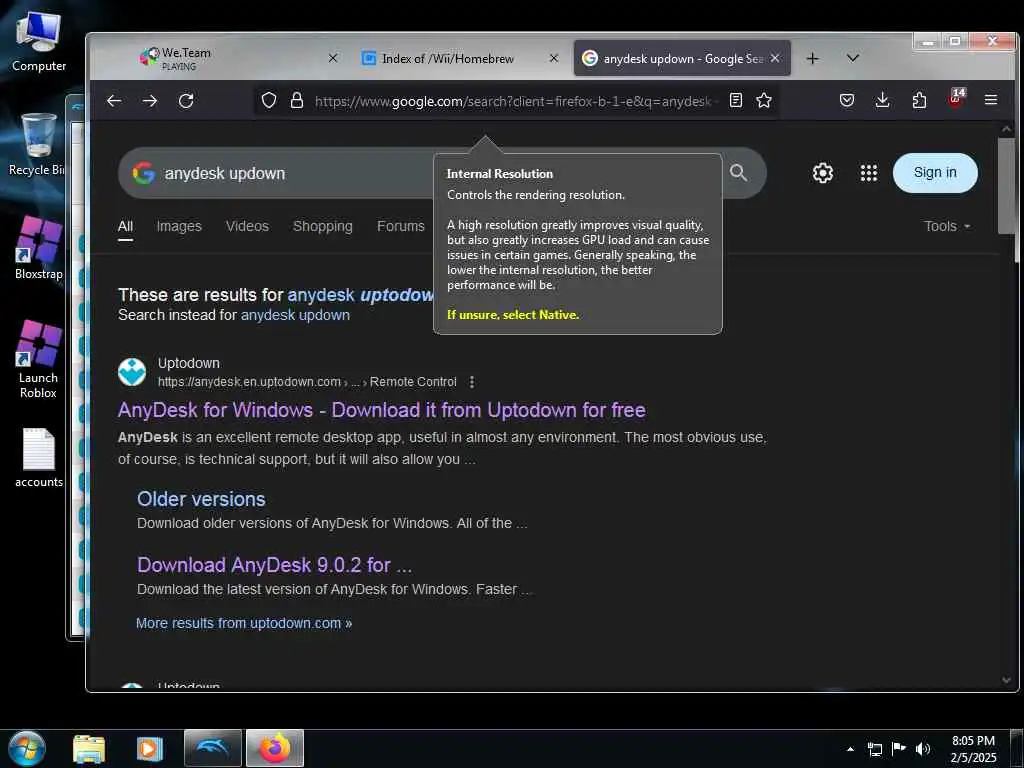1024x768 pixels.
Task: Open the Pocket save icon
Action: 847,100
